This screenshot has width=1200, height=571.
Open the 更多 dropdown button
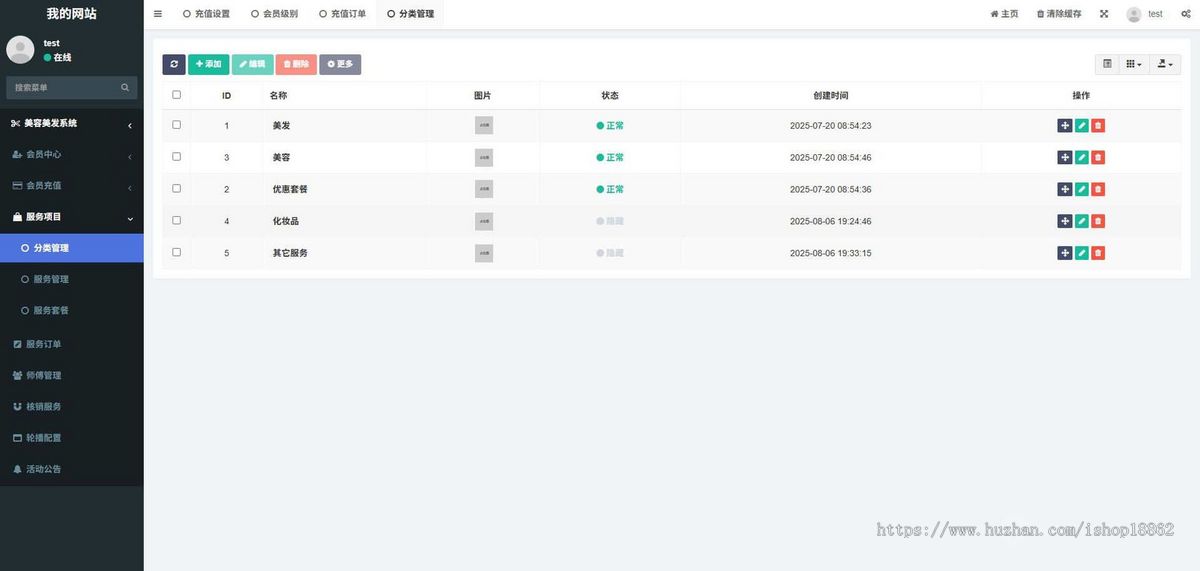[340, 64]
